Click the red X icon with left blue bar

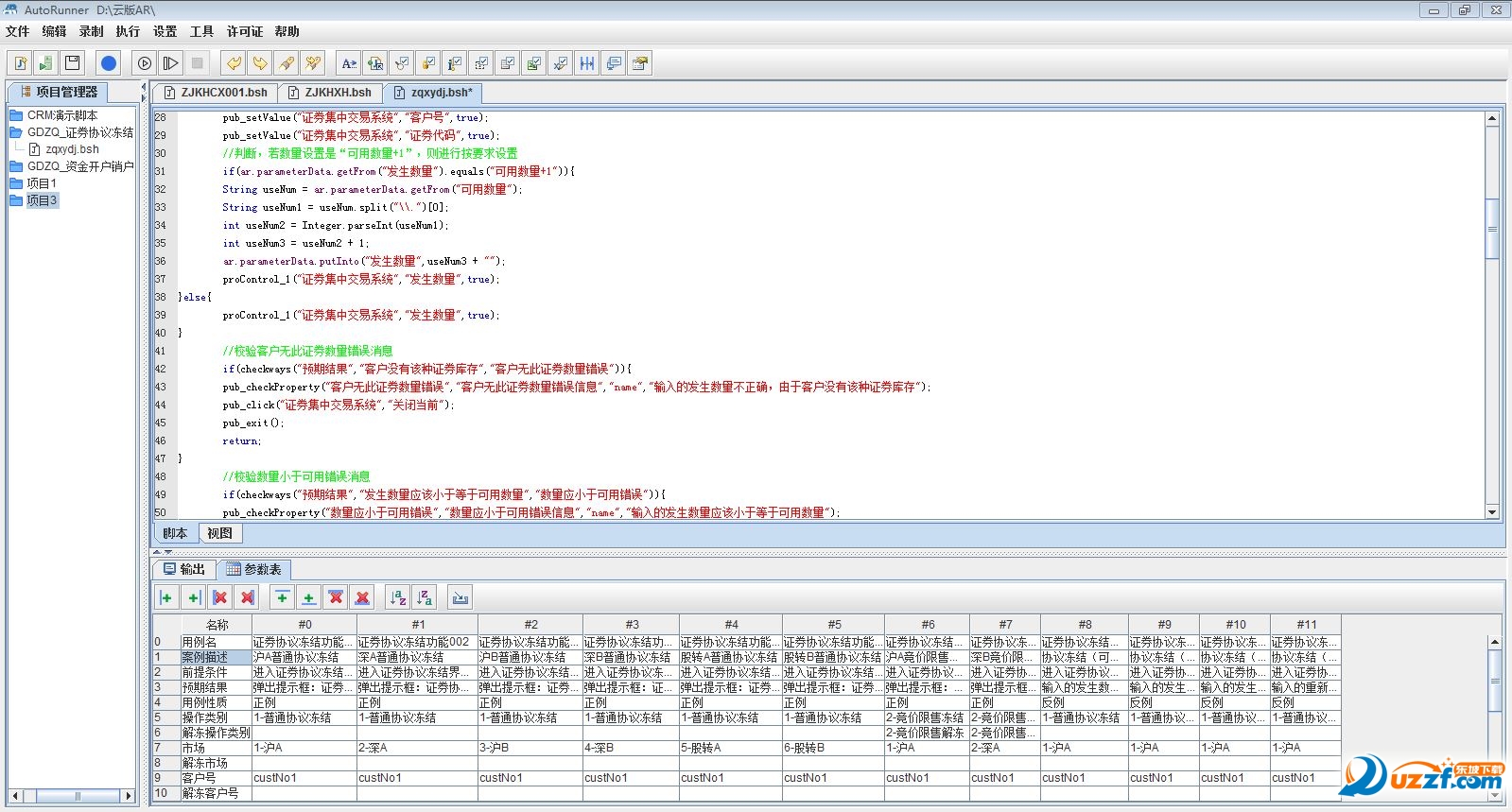(220, 597)
